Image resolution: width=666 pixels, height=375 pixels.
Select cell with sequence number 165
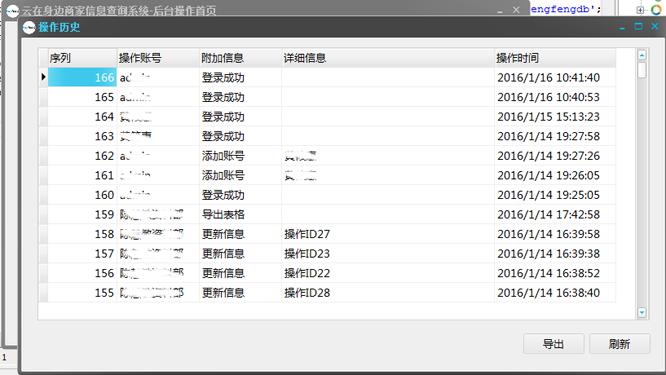(82, 97)
